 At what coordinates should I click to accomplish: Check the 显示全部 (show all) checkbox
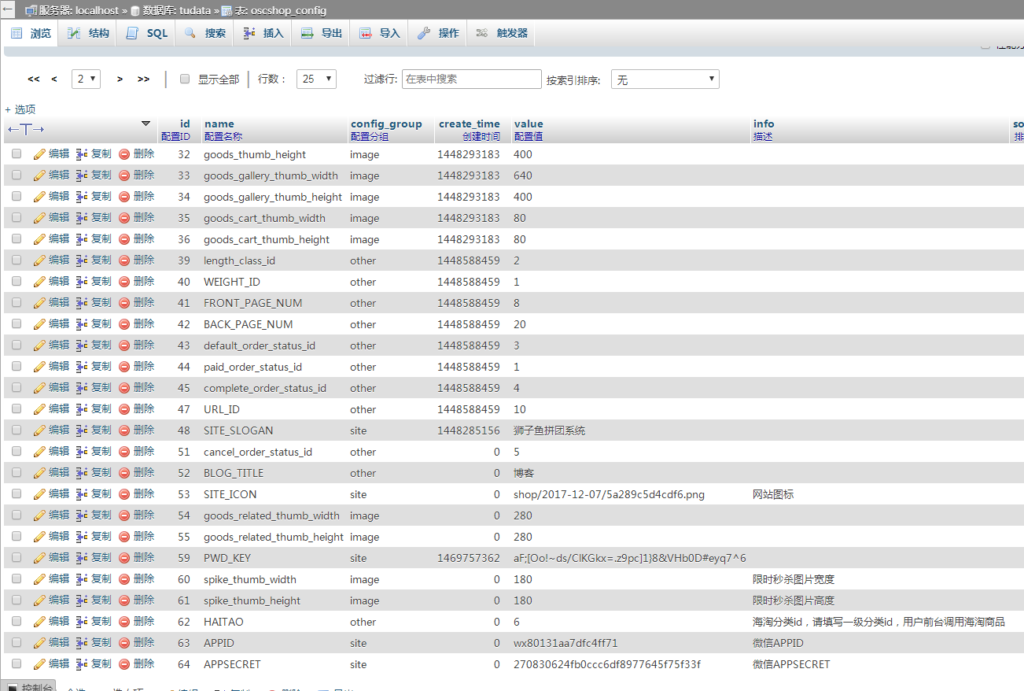tap(185, 79)
